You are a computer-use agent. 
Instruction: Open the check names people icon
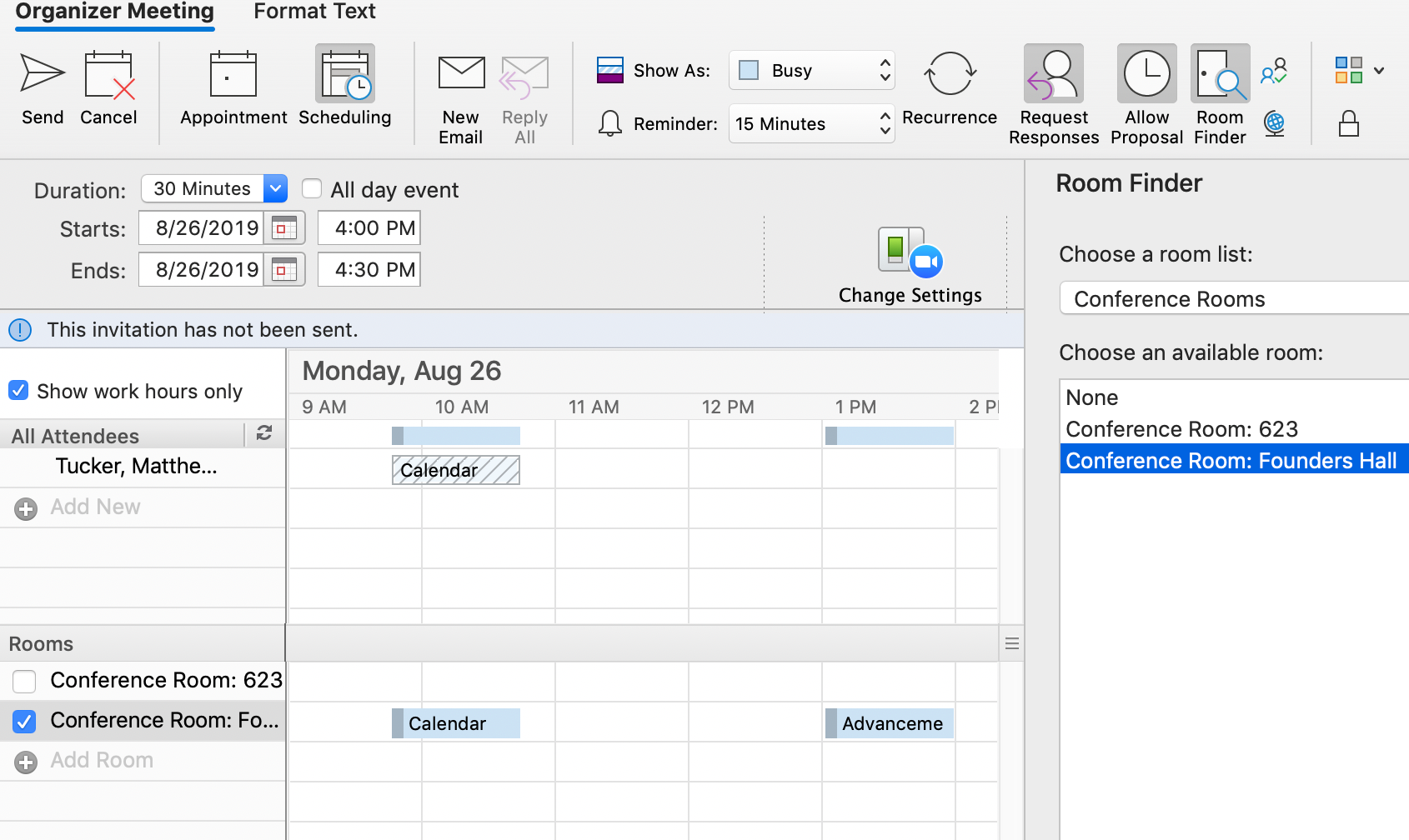[1274, 71]
